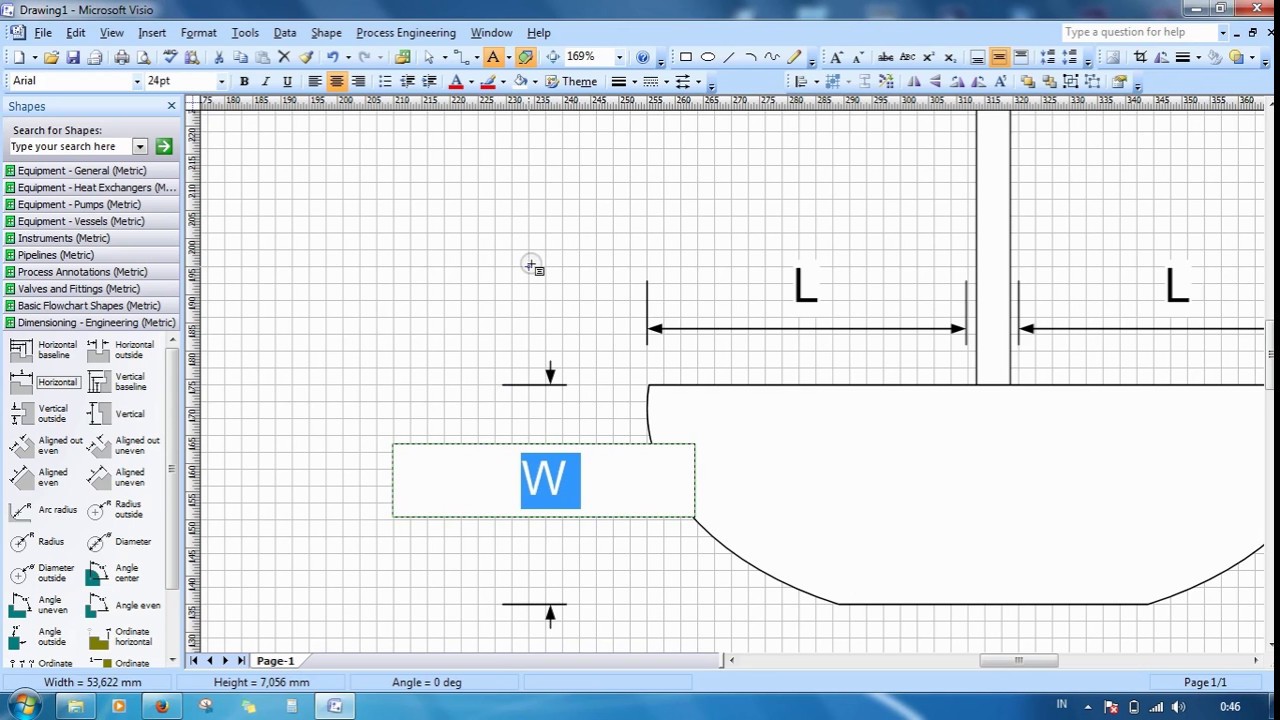1280x720 pixels.
Task: Toggle Bold formatting
Action: click(x=244, y=81)
